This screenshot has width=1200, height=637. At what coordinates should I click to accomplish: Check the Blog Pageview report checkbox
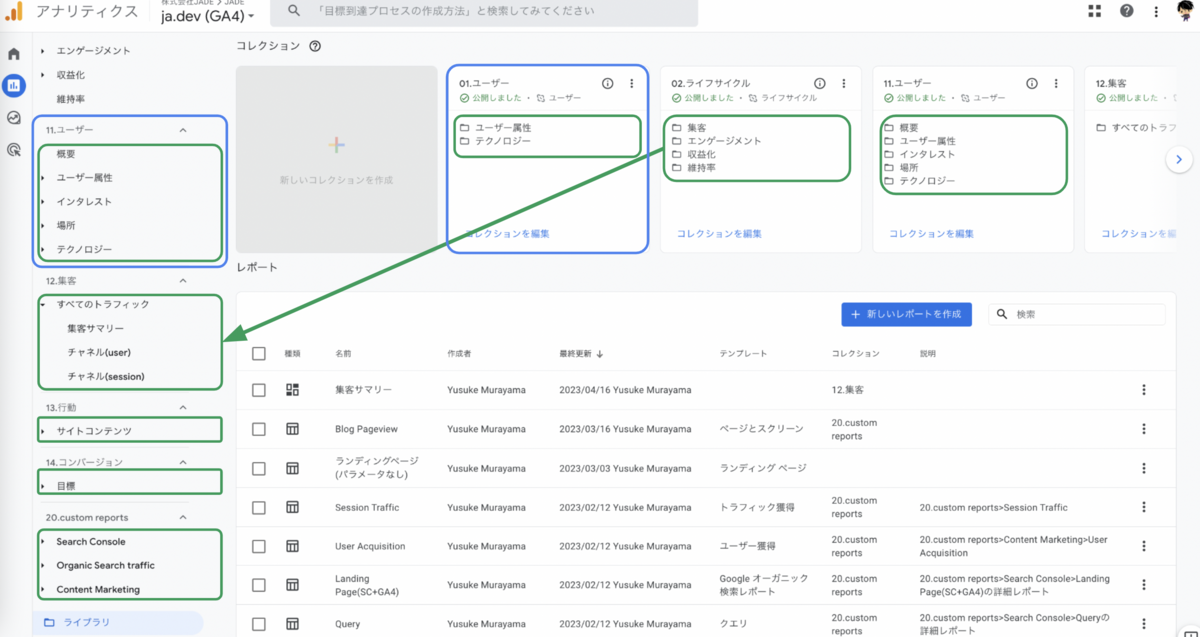259,429
